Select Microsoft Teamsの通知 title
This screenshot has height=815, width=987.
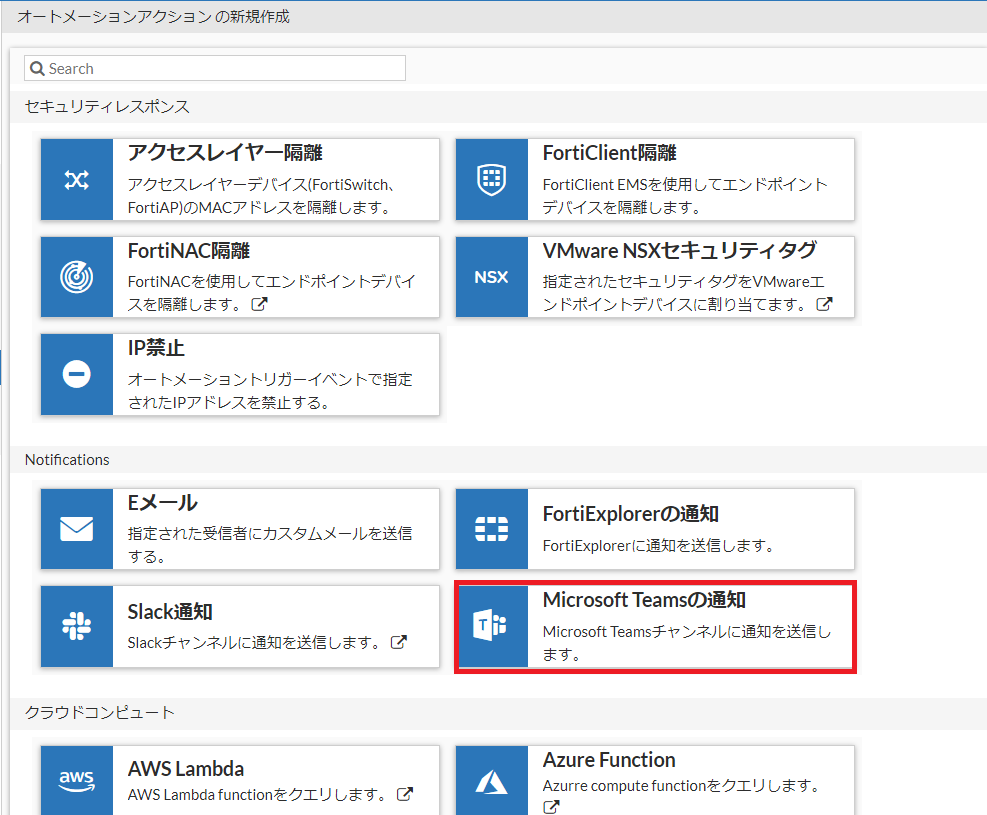coord(644,600)
